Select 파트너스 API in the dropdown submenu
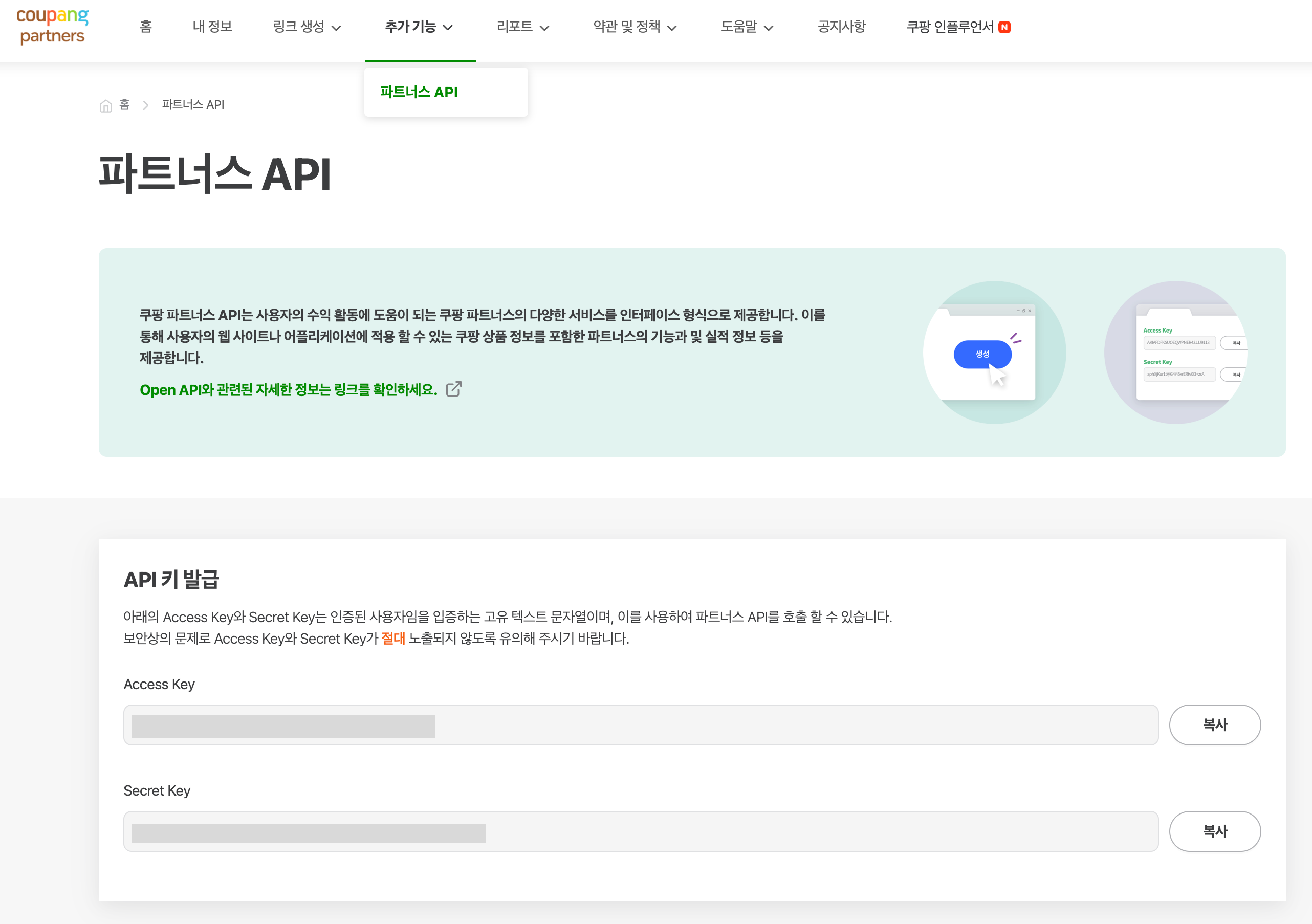The image size is (1312, 924). 419,92
